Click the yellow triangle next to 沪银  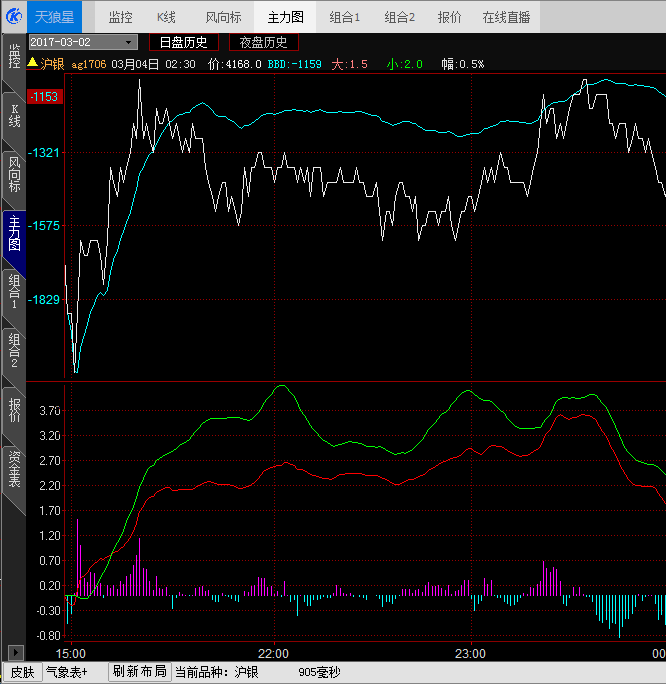pyautogui.click(x=32, y=63)
